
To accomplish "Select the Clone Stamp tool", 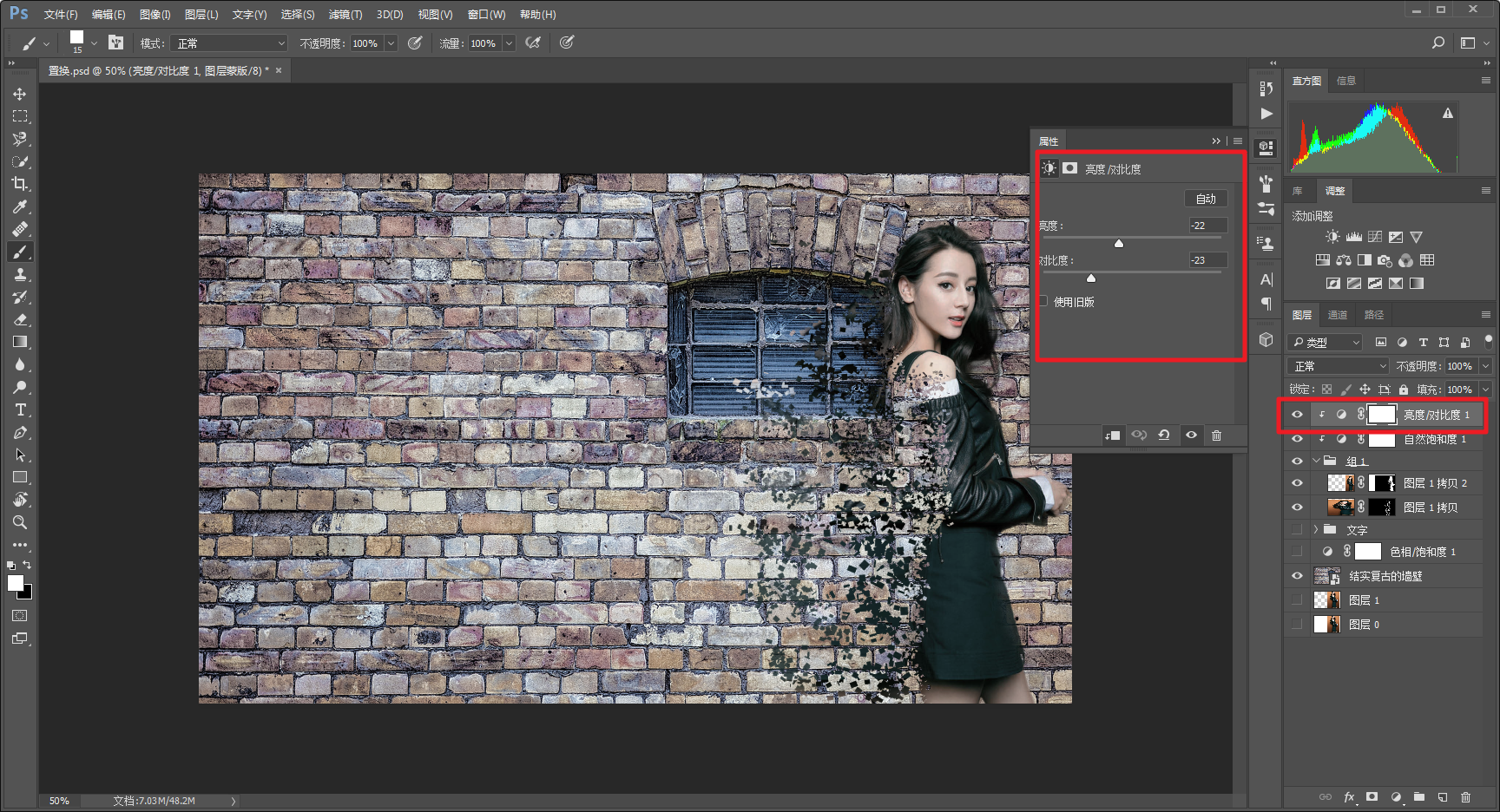I will (x=19, y=274).
